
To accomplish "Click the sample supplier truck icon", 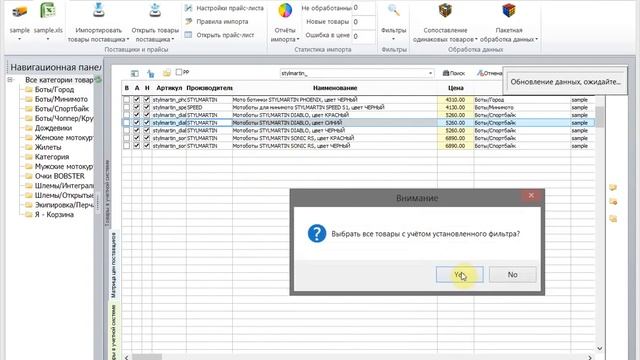I will coord(19,11).
